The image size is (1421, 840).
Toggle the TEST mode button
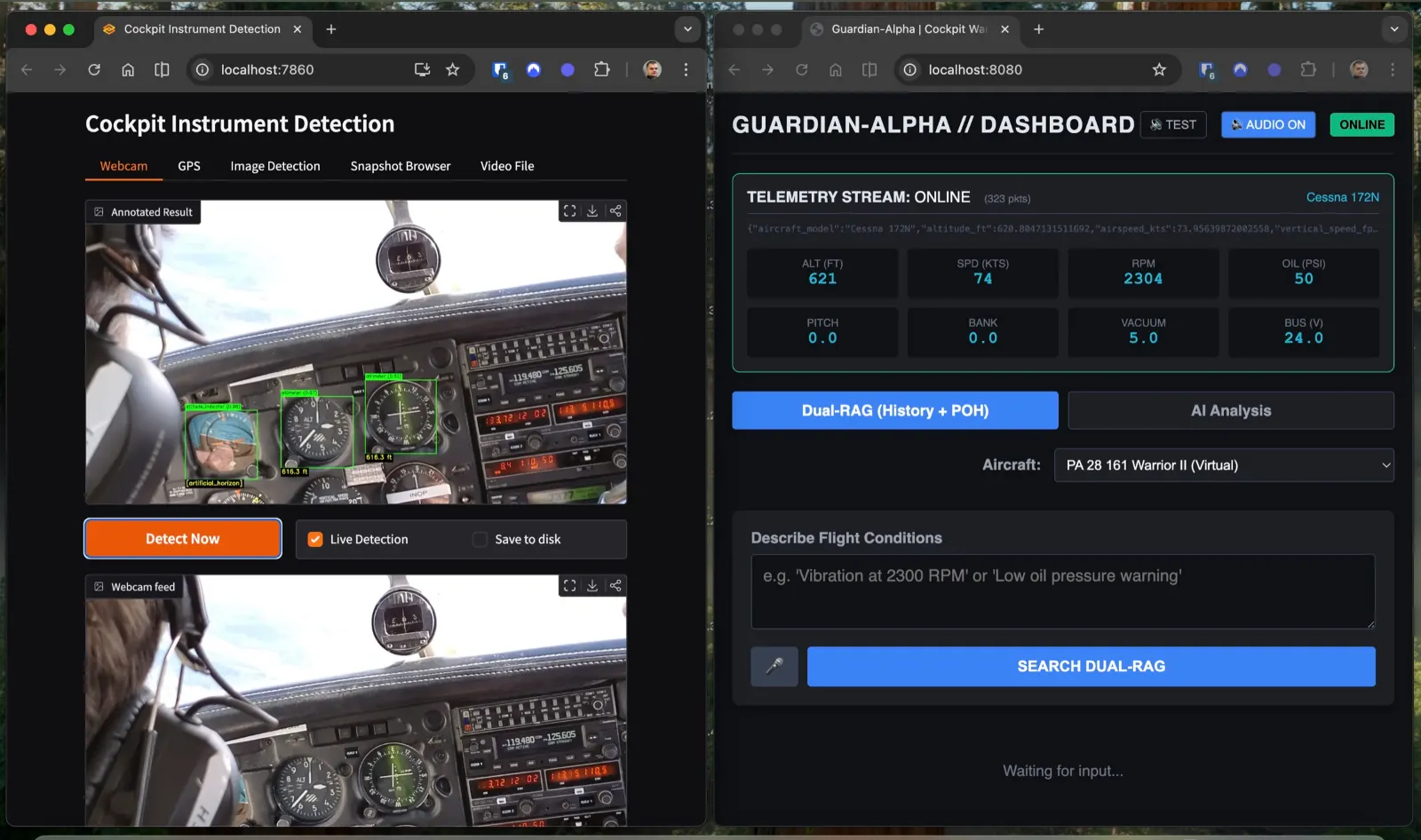pyautogui.click(x=1173, y=124)
